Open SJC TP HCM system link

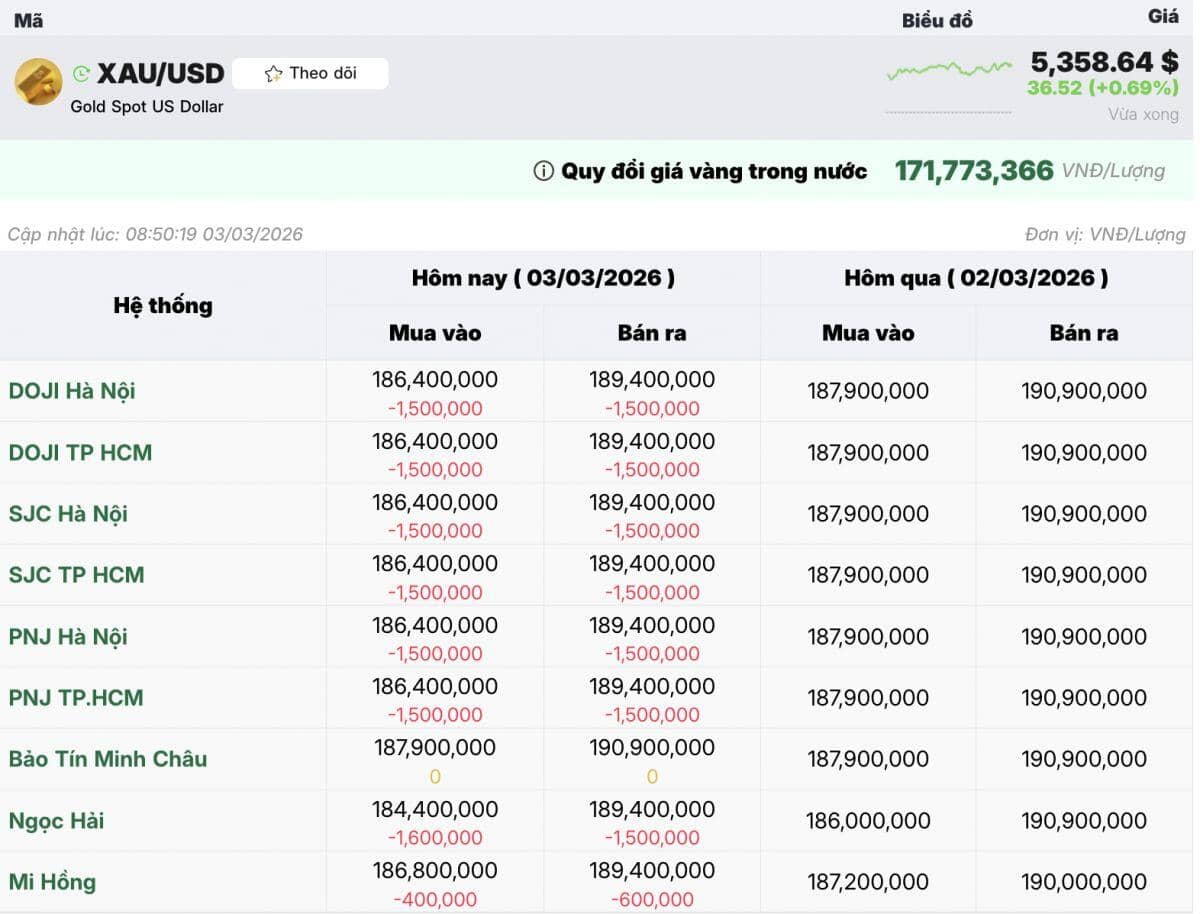coord(76,575)
